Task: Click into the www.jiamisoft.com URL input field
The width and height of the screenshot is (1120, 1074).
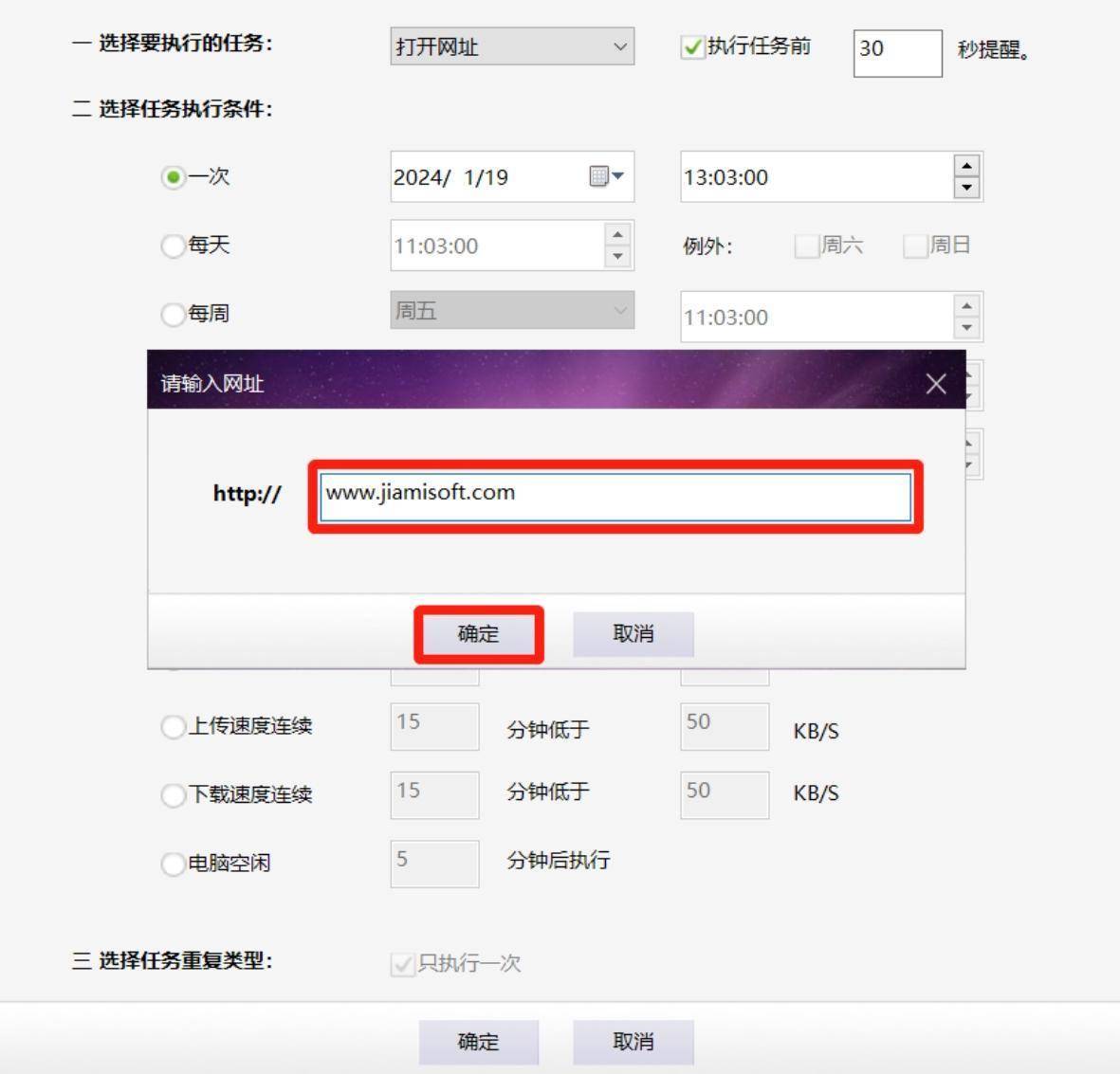Action: [615, 494]
